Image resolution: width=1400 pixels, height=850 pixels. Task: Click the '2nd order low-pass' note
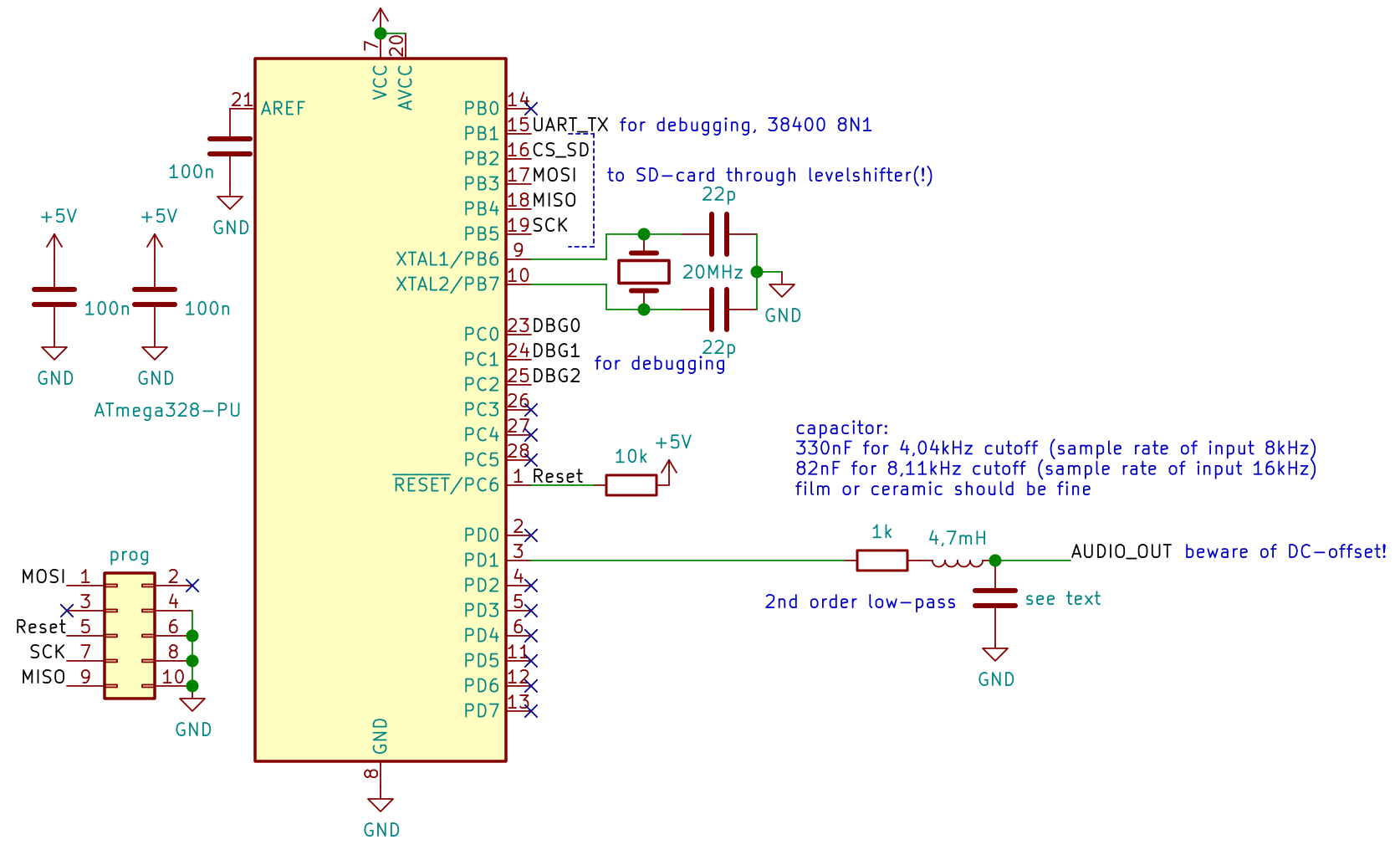(860, 602)
